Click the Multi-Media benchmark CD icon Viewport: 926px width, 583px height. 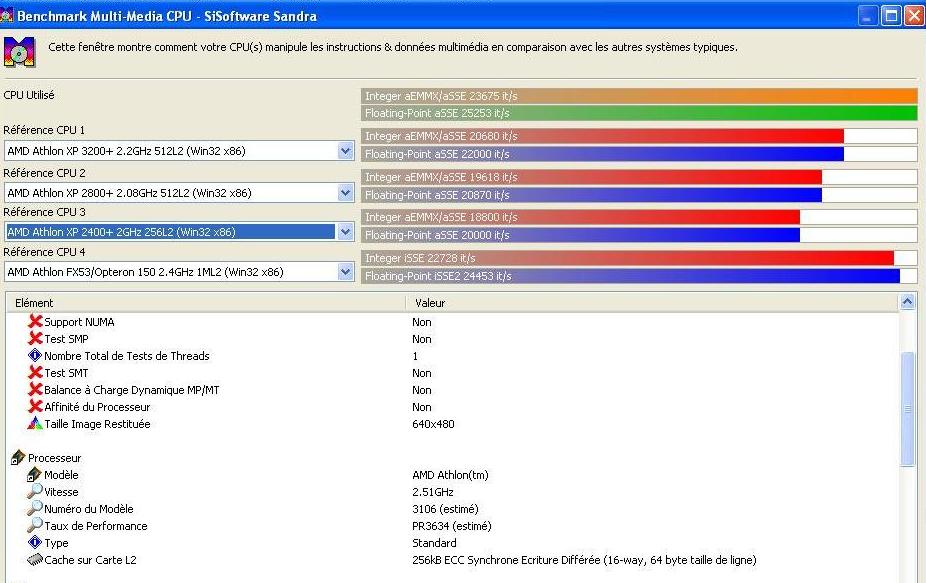(19, 52)
